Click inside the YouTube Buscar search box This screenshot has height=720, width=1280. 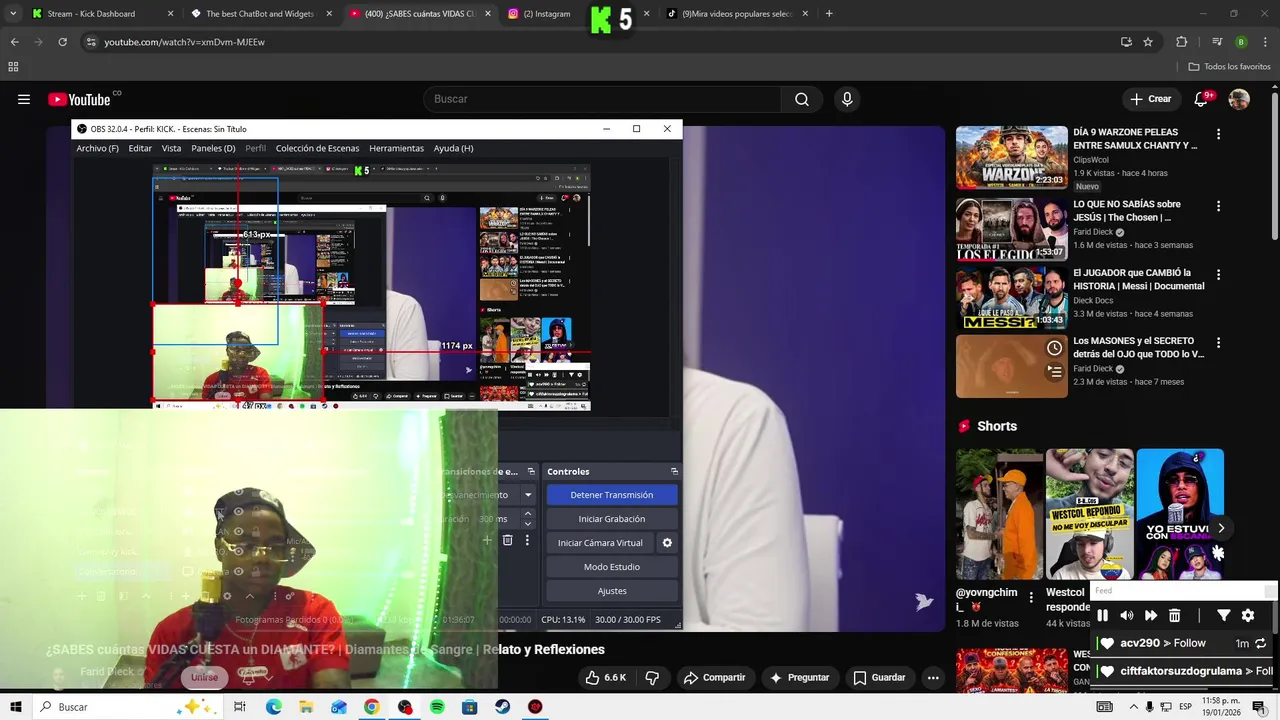pos(602,99)
